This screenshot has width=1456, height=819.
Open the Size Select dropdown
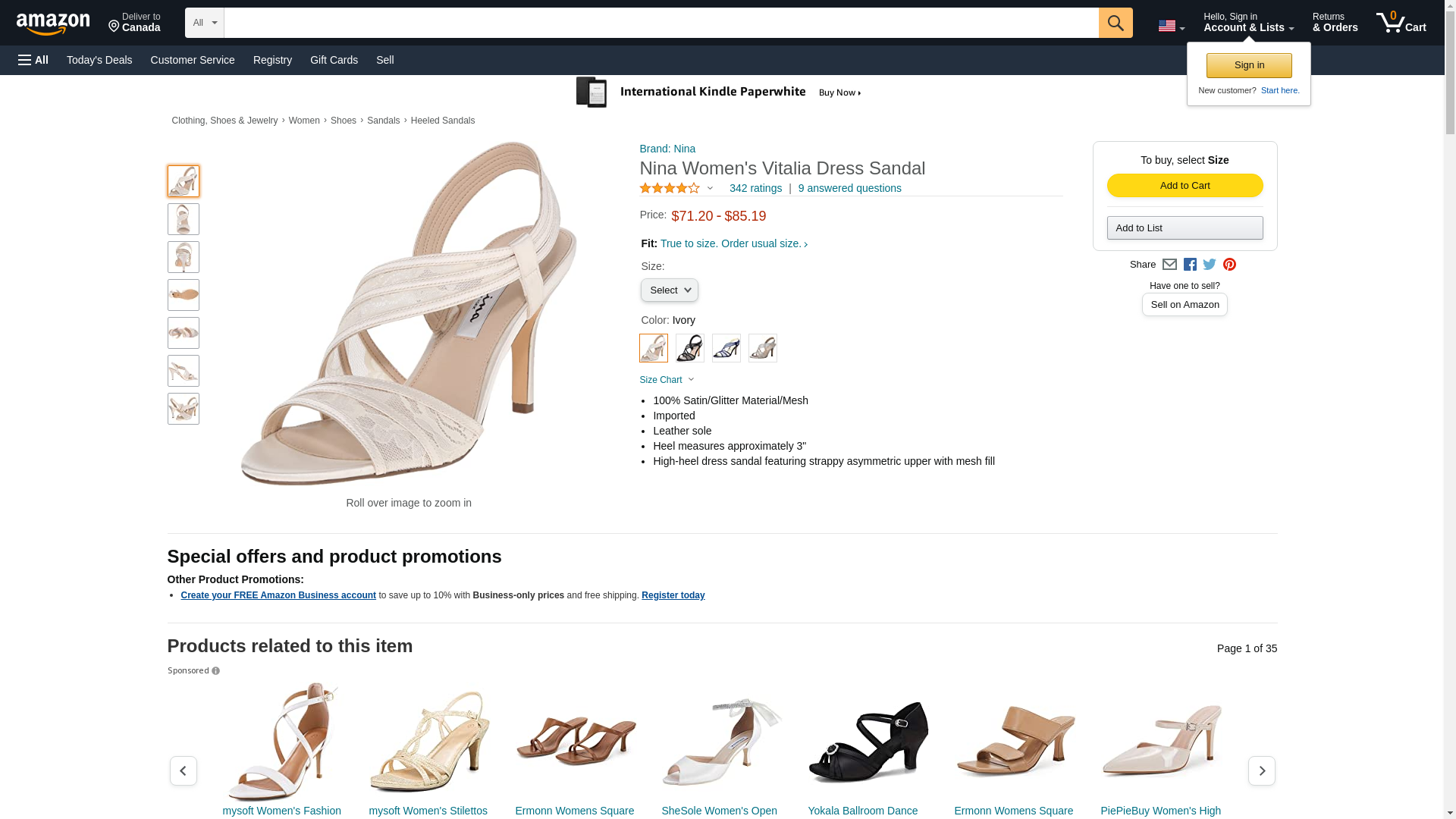(669, 290)
